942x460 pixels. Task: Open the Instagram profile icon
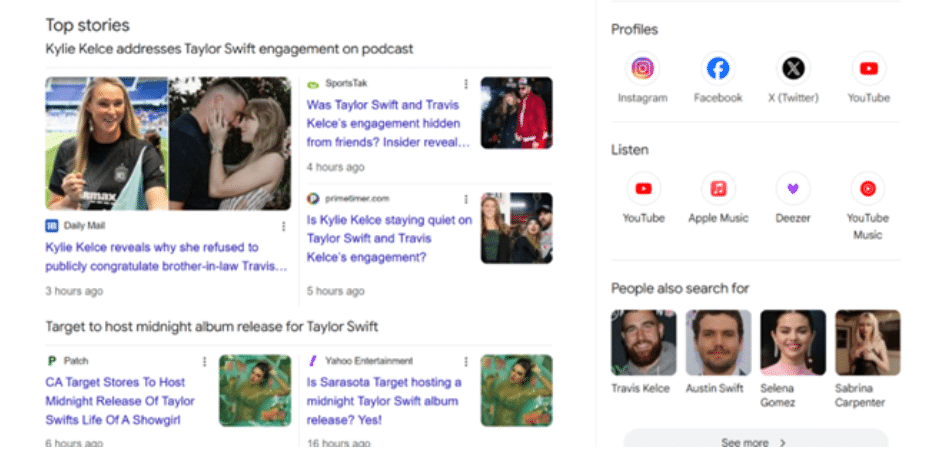(x=642, y=69)
